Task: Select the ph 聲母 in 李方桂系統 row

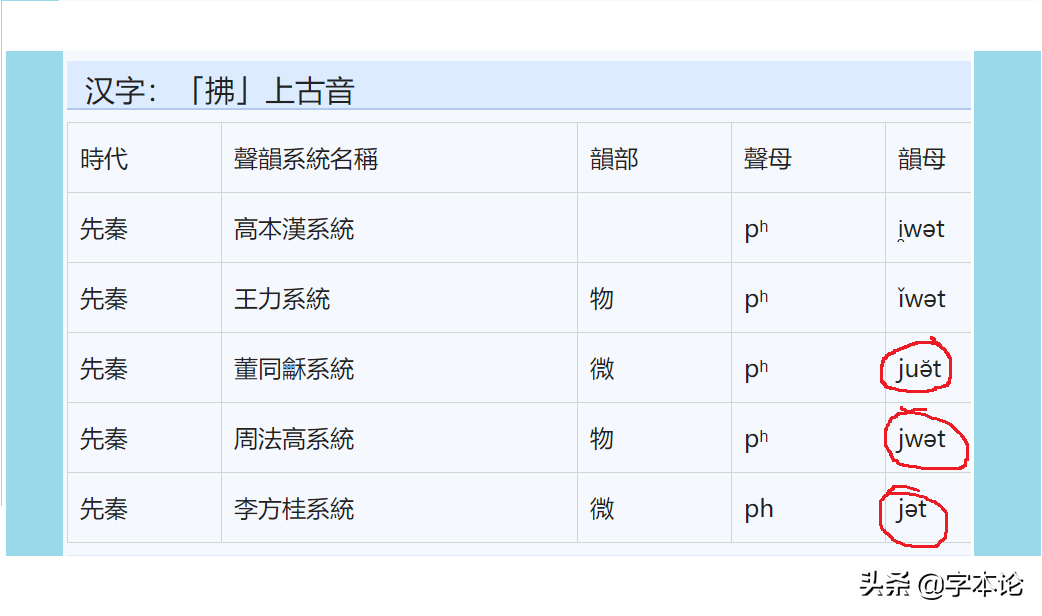Action: pos(759,509)
